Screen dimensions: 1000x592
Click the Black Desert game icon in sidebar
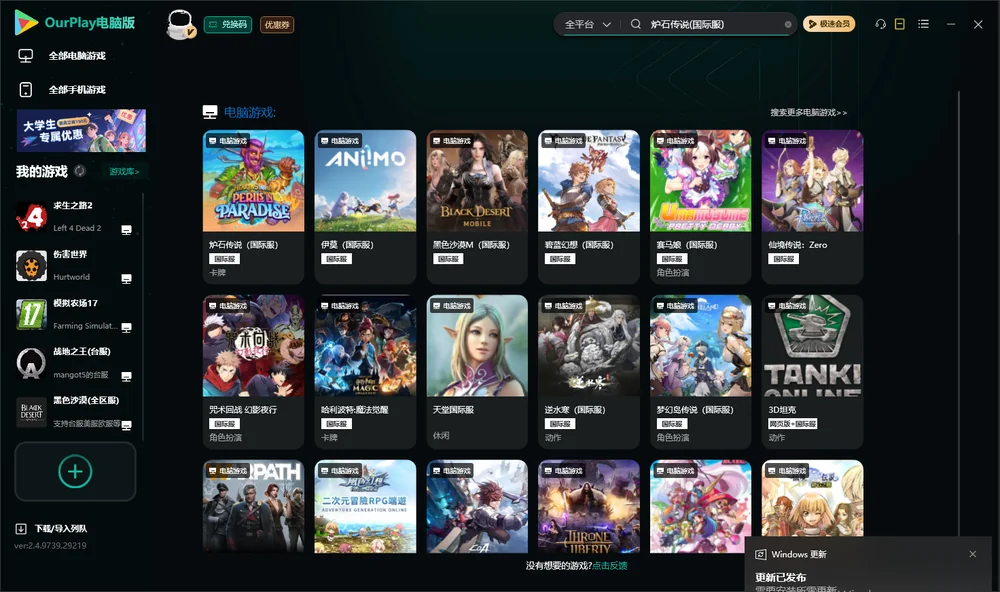click(x=31, y=412)
